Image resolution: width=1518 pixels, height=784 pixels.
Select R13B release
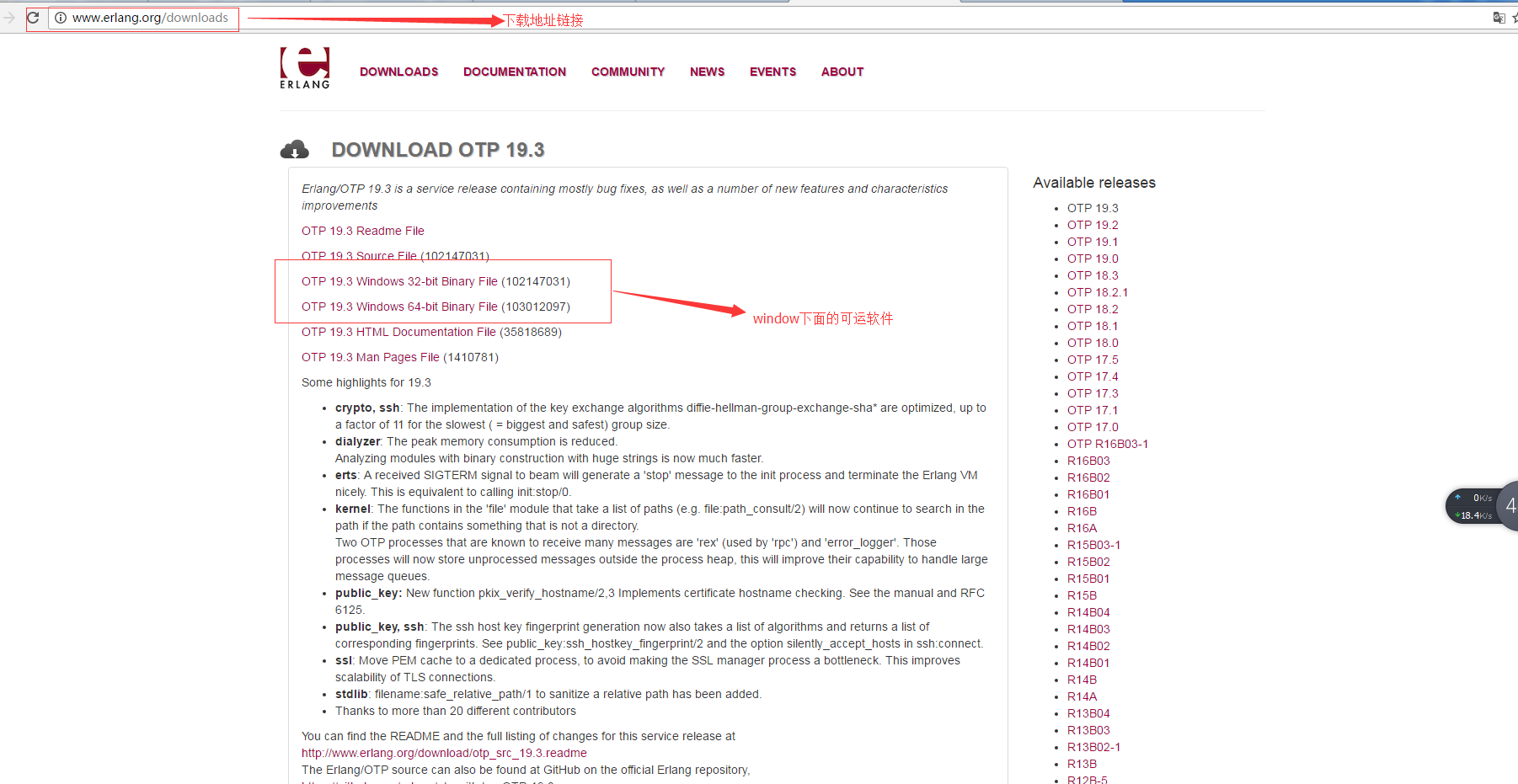(x=1082, y=764)
